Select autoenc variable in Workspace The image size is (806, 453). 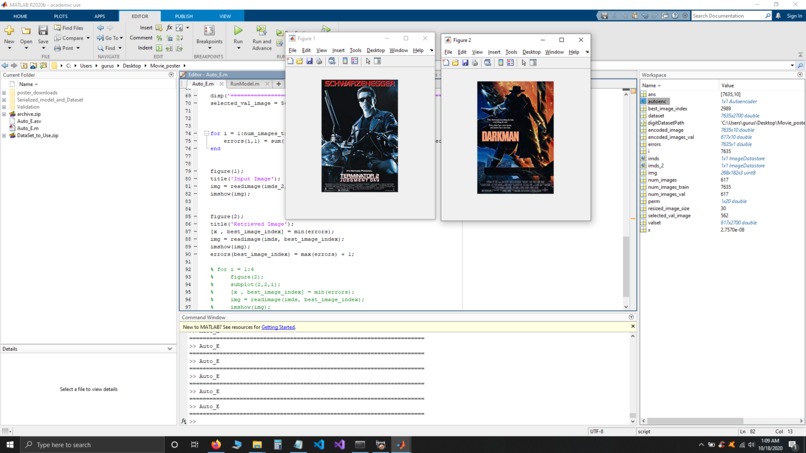coord(656,102)
